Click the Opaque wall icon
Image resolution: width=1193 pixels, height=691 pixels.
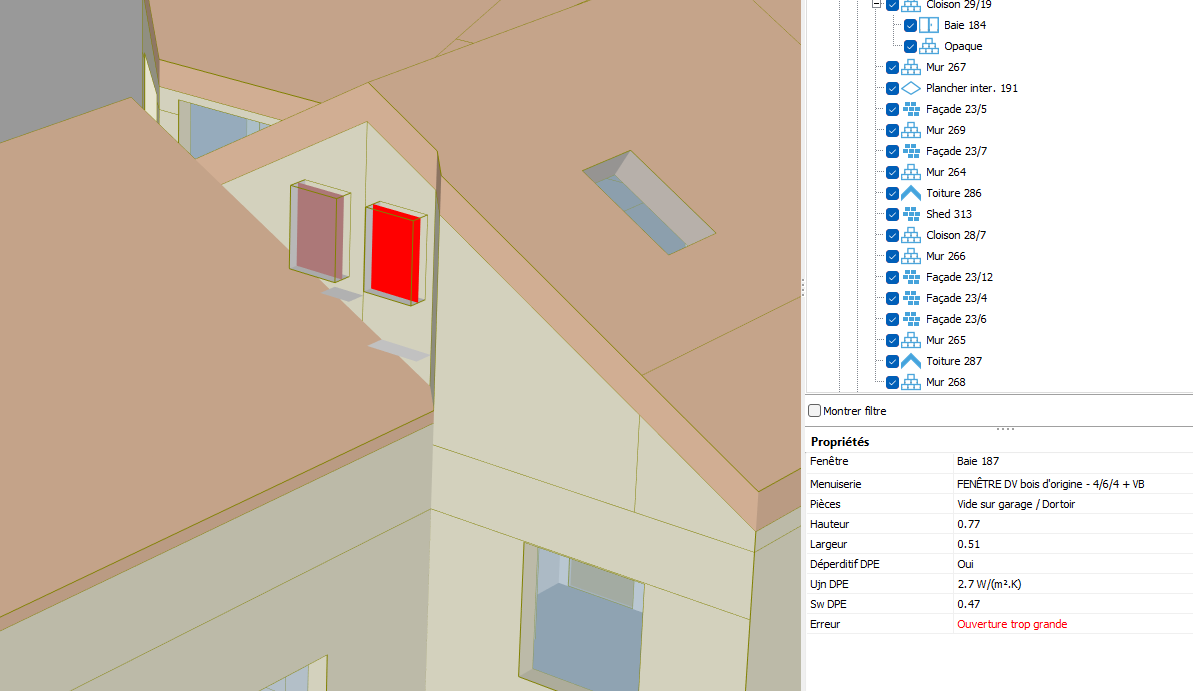pos(929,46)
